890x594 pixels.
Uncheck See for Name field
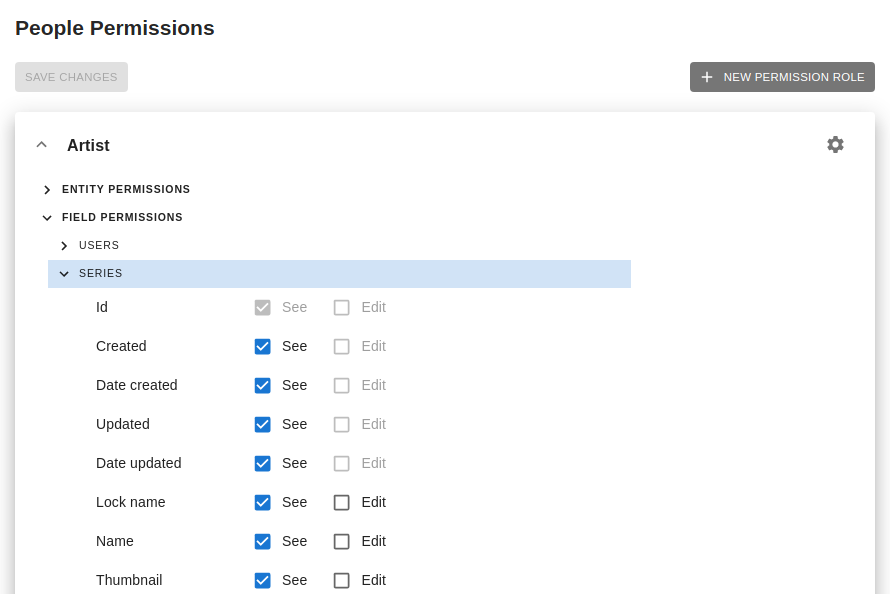pyautogui.click(x=262, y=541)
